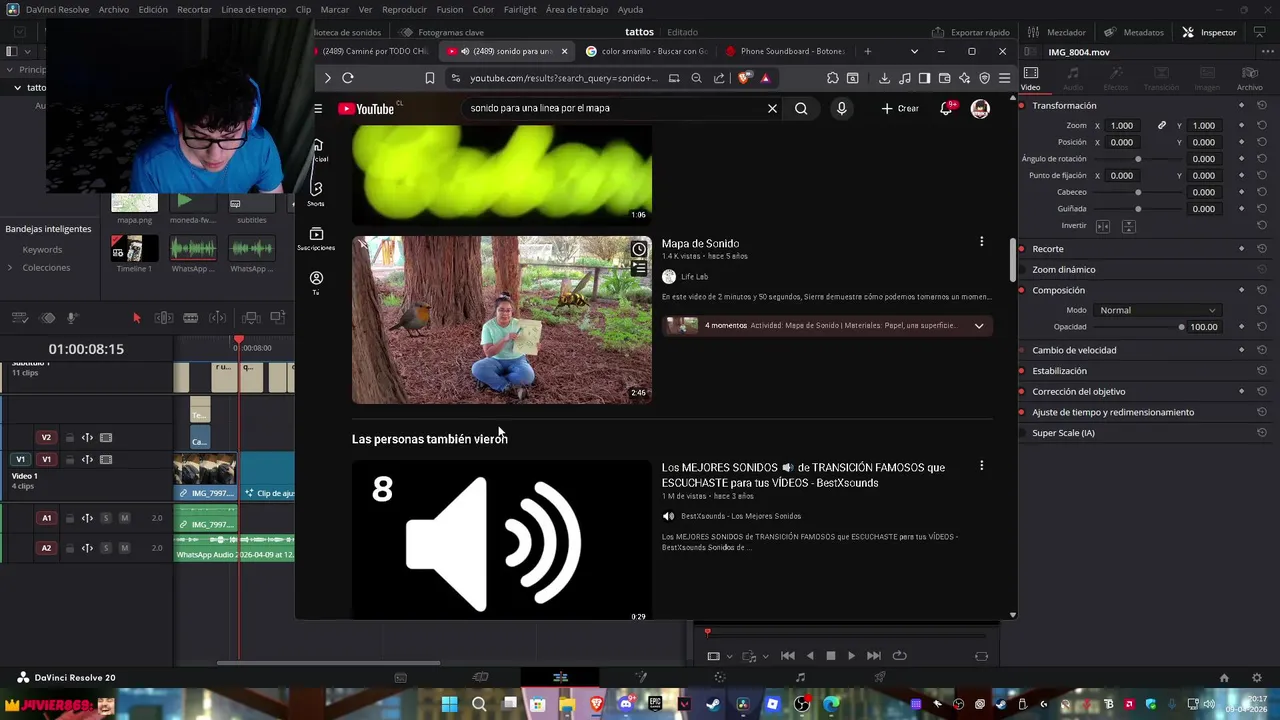Expand the 4 momentos chevron
Screen dimensions: 1280x720
coord(979,326)
